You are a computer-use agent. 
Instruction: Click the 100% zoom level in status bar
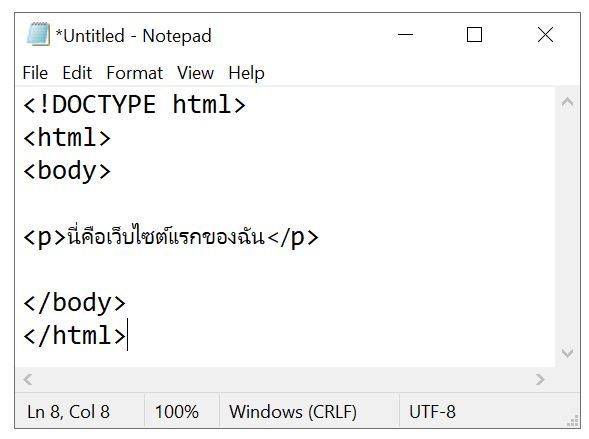[177, 412]
